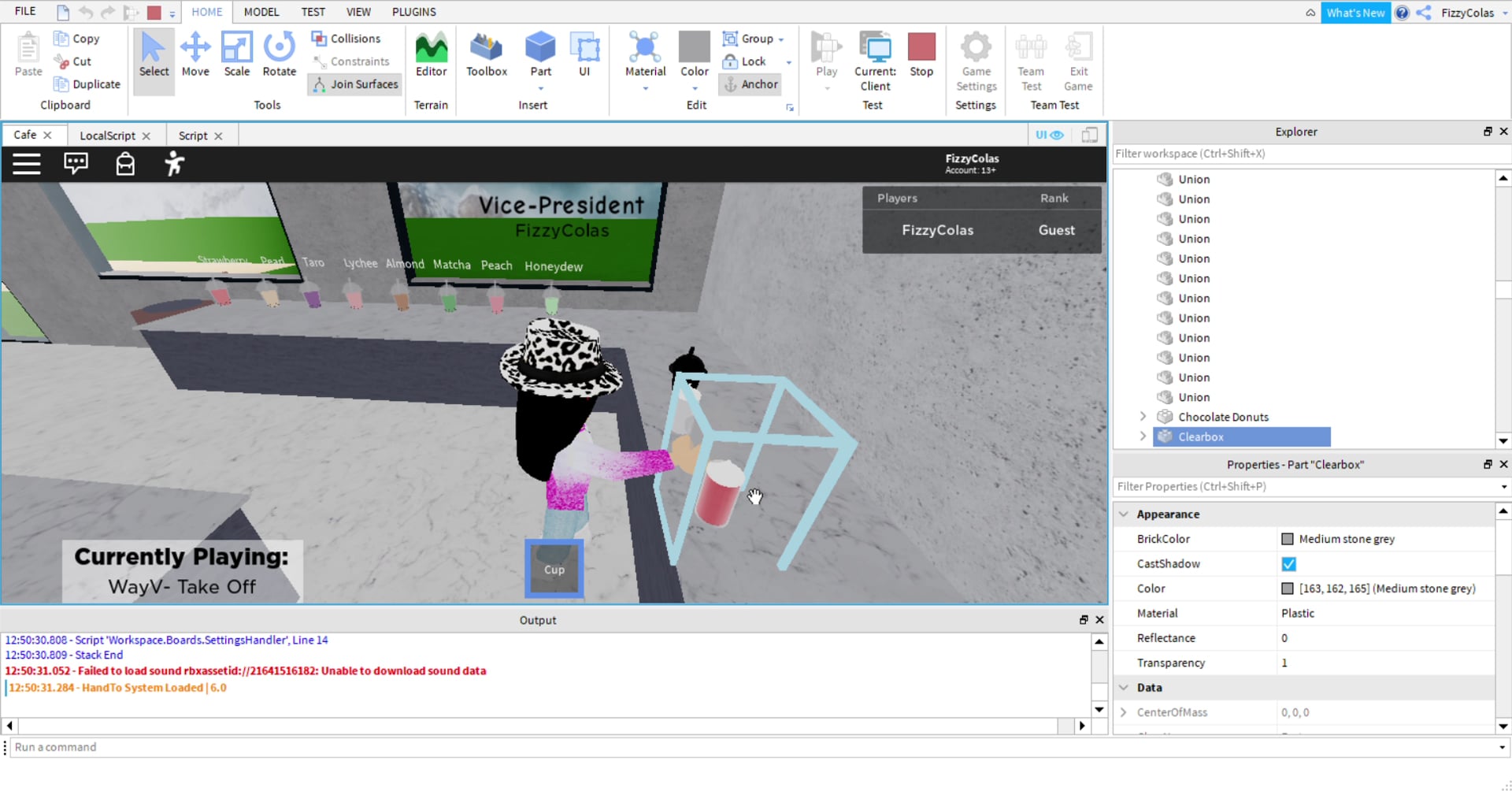The width and height of the screenshot is (1512, 791).
Task: Open the Toolbox
Action: [x=486, y=54]
